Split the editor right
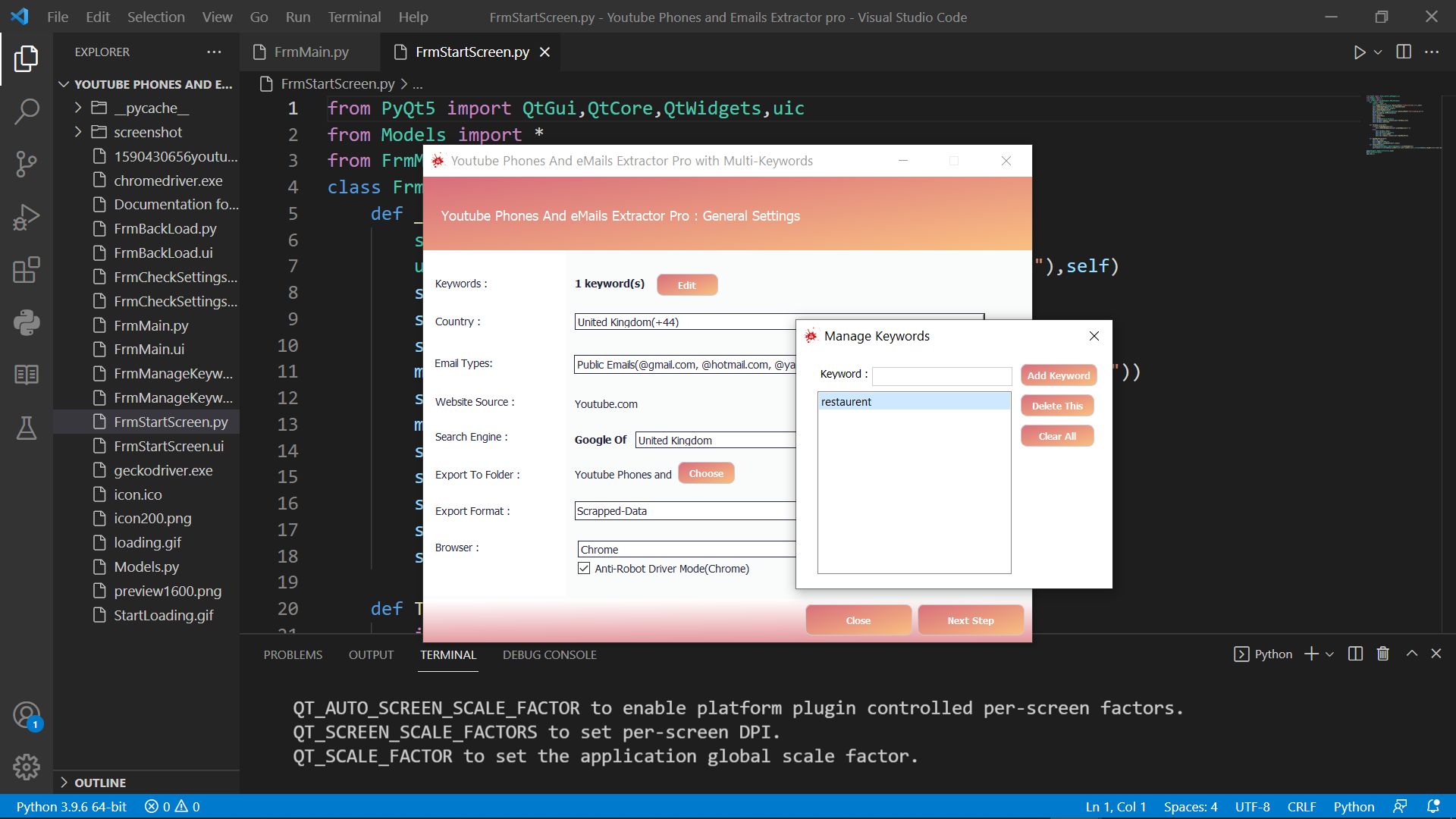 tap(1404, 52)
